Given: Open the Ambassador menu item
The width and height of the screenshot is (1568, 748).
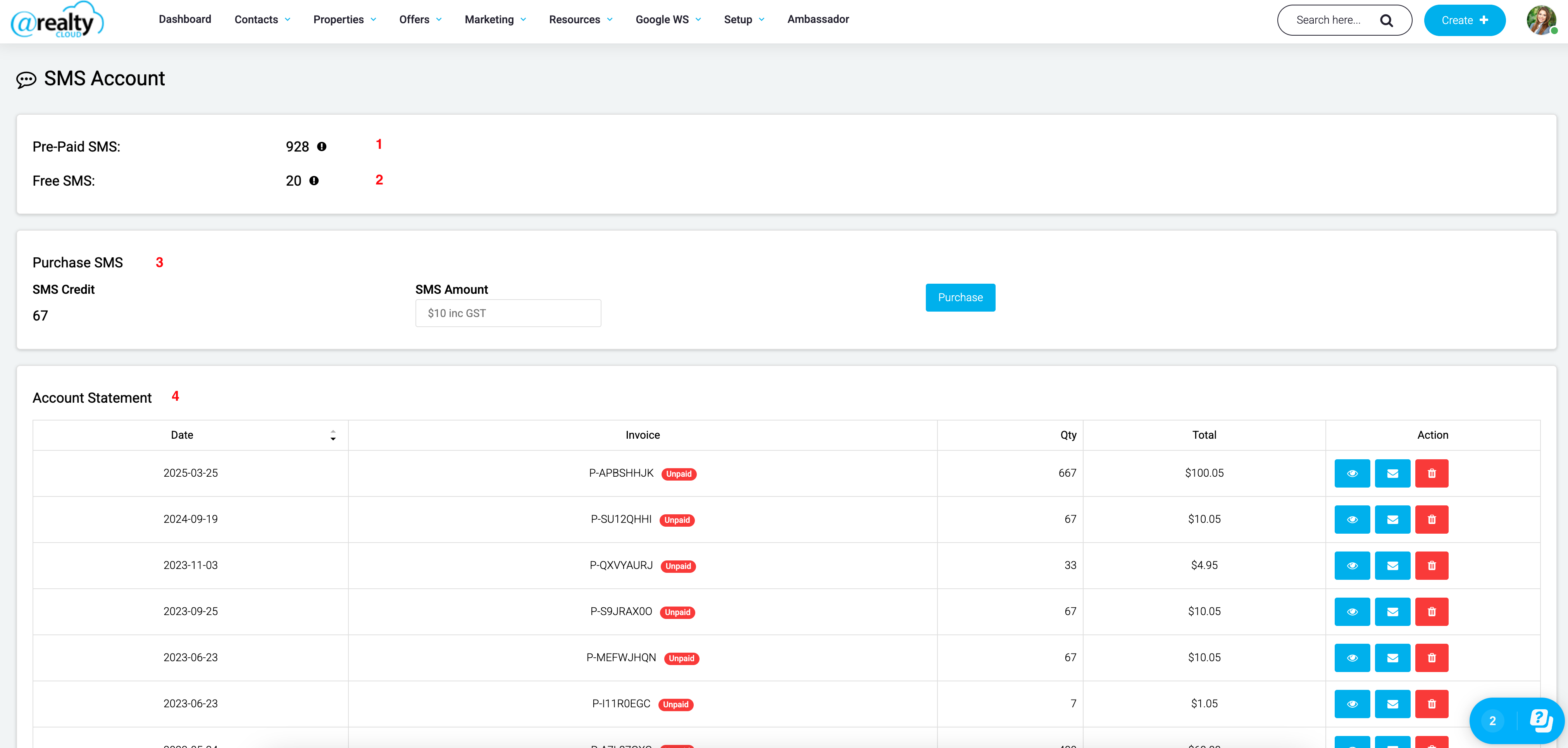Looking at the screenshot, I should [817, 19].
